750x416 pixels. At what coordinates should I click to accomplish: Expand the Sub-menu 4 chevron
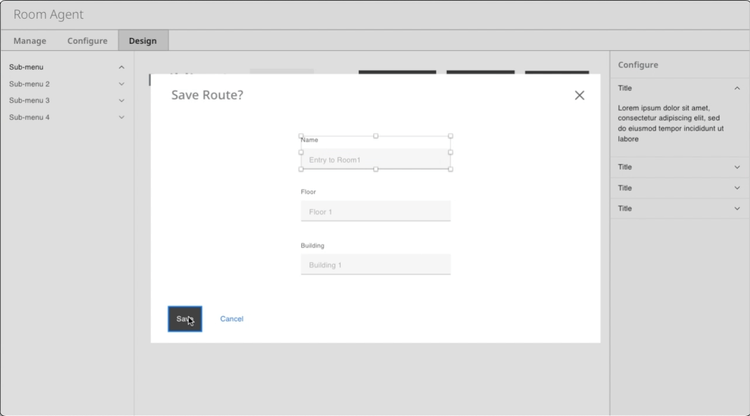click(x=122, y=118)
